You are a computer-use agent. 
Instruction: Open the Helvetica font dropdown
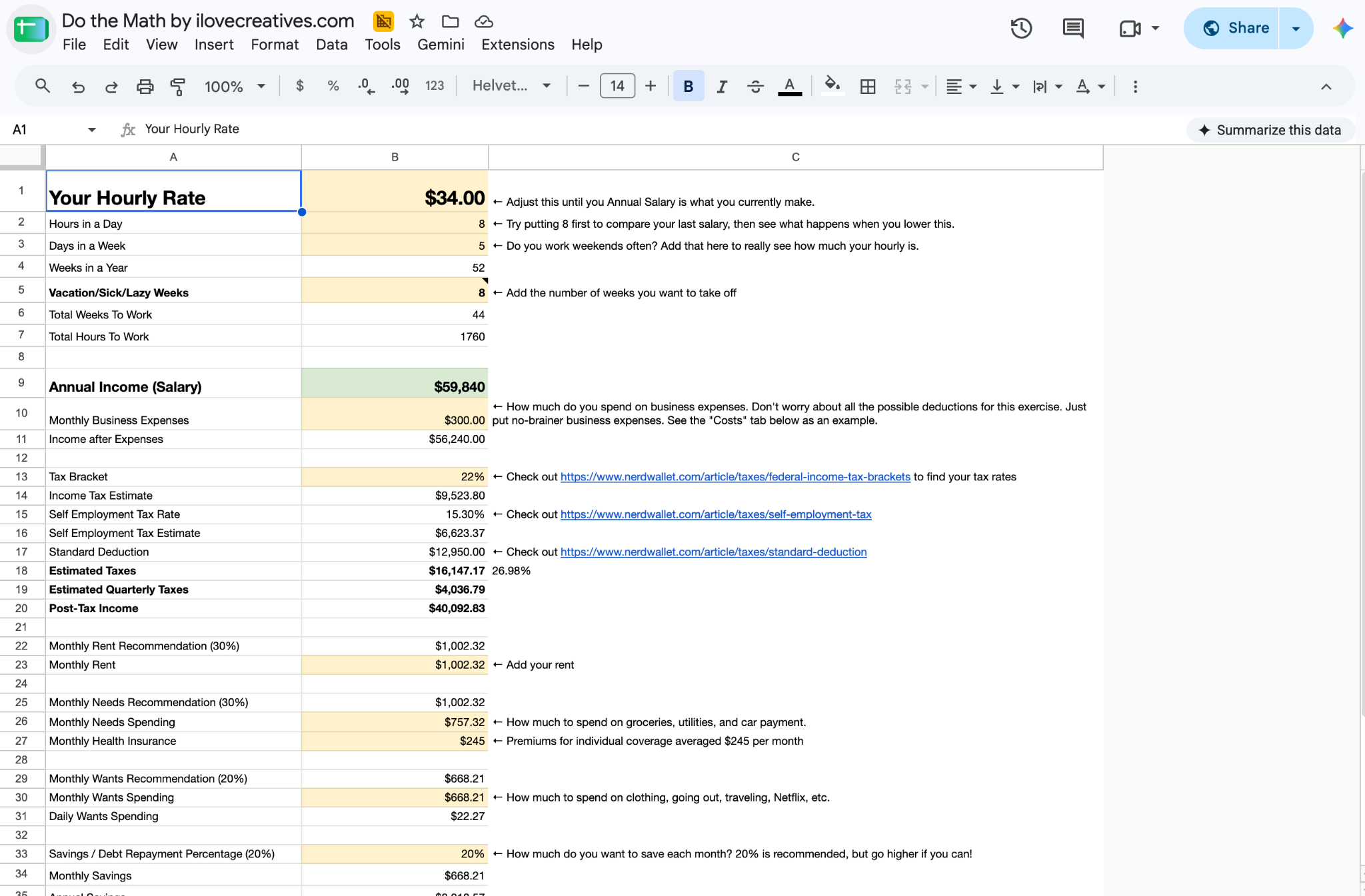point(511,86)
